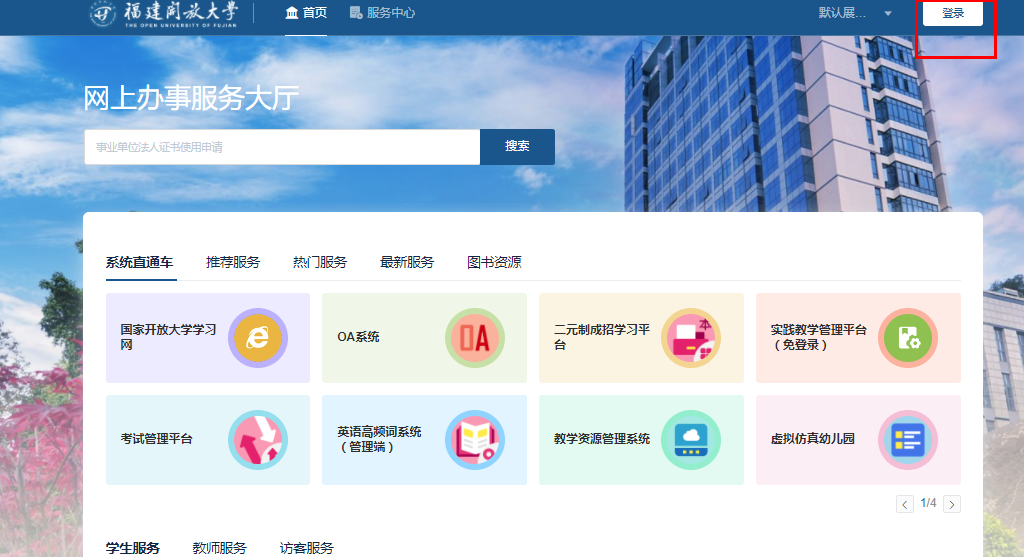Image resolution: width=1024 pixels, height=557 pixels.
Task: Click the 考试管理平台 icon
Action: [258, 440]
